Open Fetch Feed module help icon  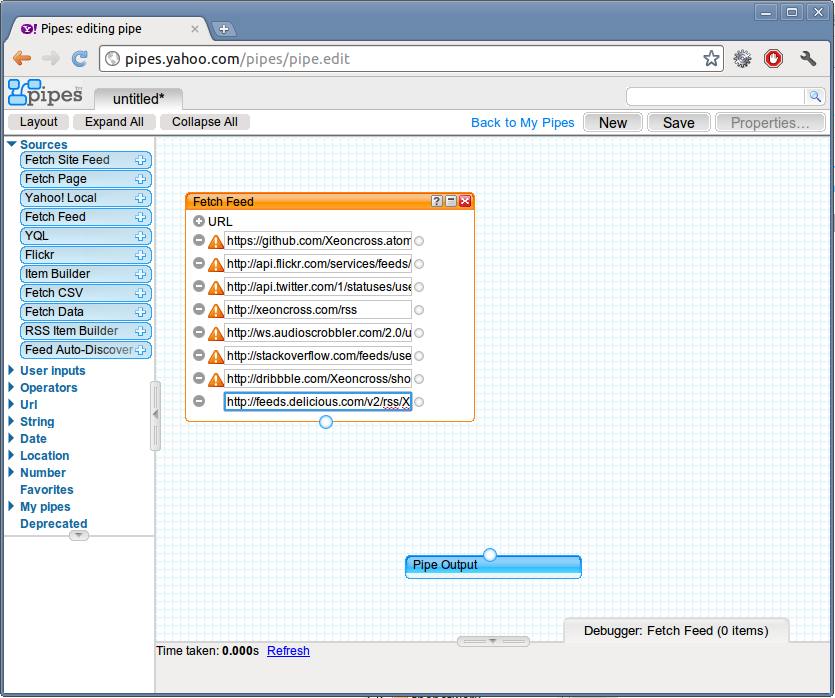[437, 201]
